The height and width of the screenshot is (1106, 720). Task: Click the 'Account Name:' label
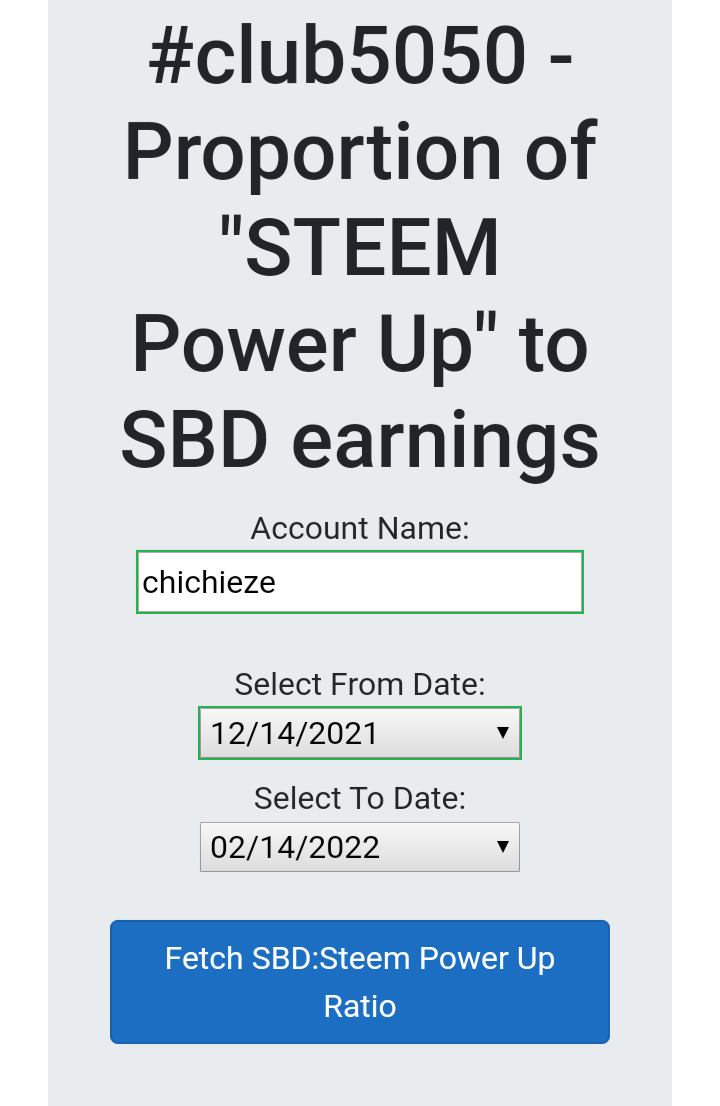tap(360, 528)
